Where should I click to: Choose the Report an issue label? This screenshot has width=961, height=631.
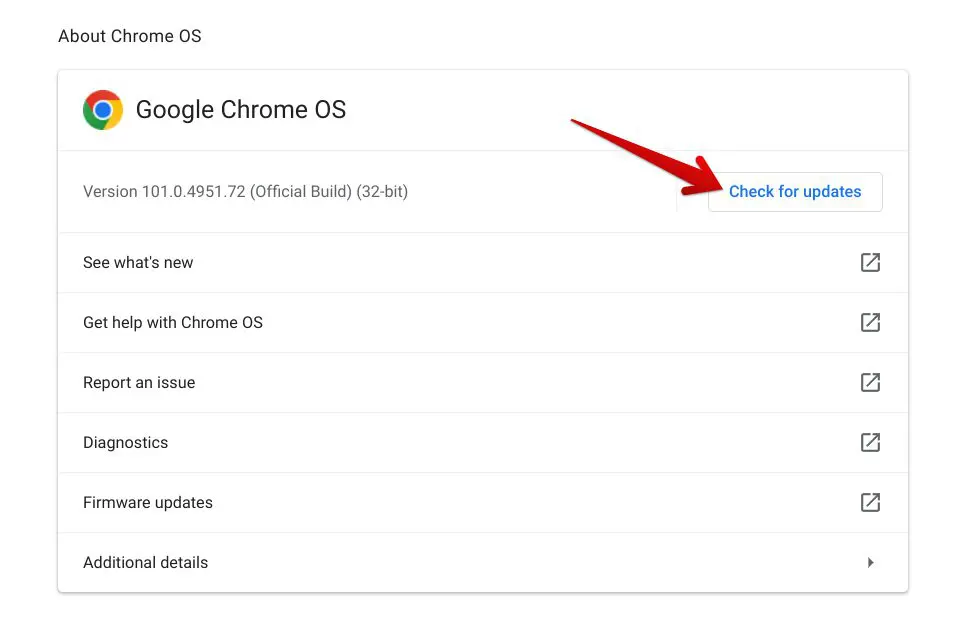coord(139,382)
